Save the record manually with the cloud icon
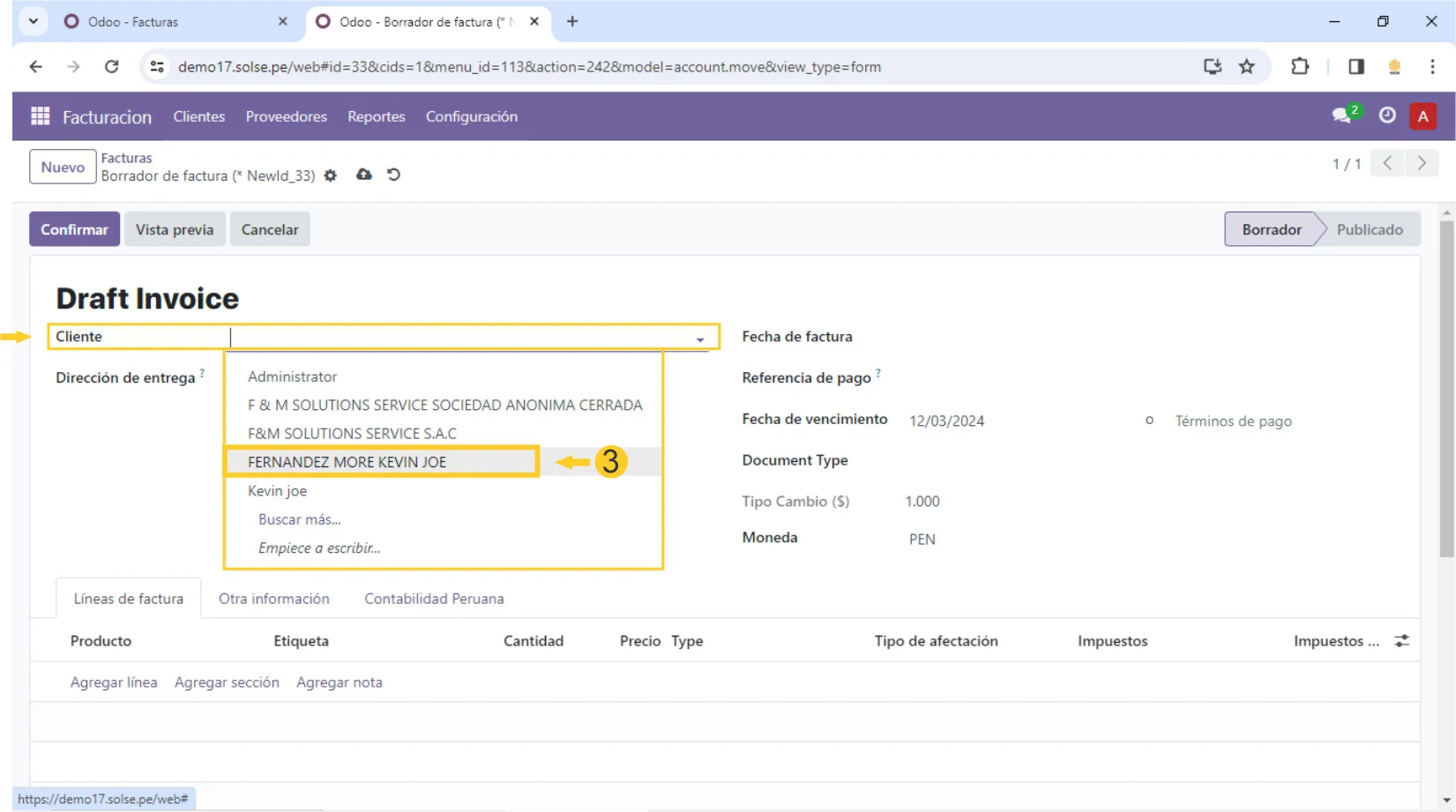 [x=363, y=175]
